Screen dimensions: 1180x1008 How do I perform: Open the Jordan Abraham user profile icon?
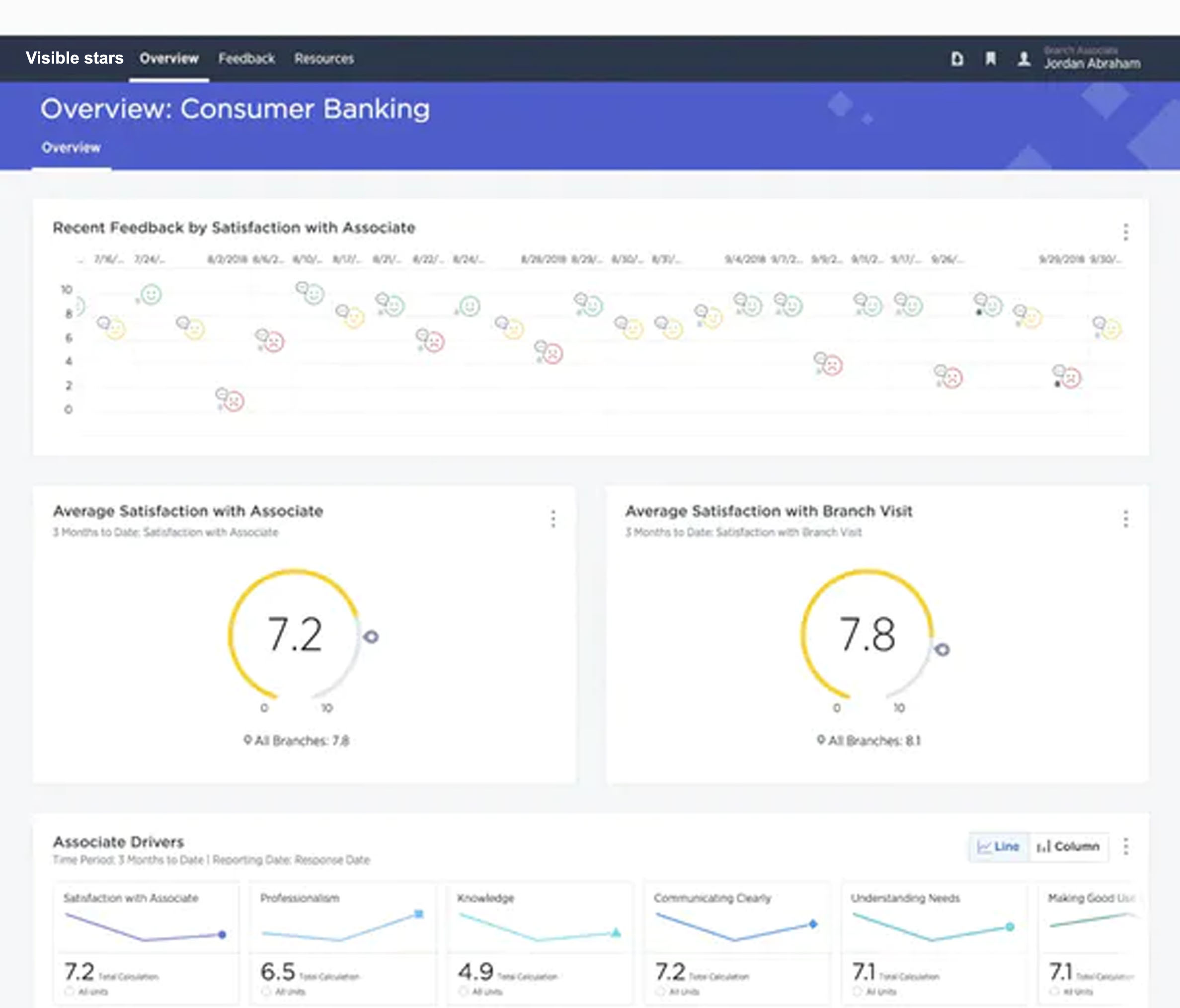pos(1024,59)
